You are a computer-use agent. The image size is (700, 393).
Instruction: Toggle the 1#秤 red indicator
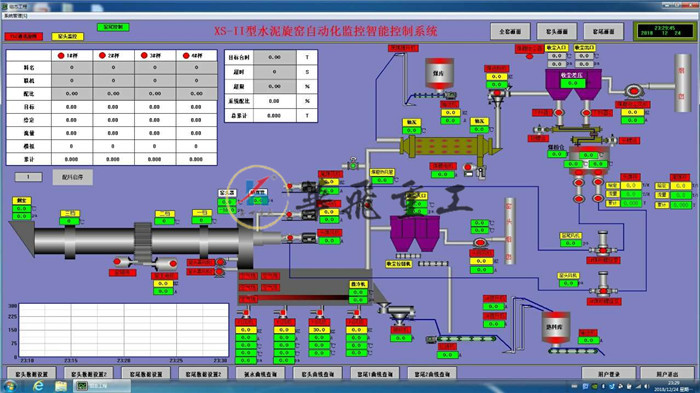pyautogui.click(x=61, y=55)
